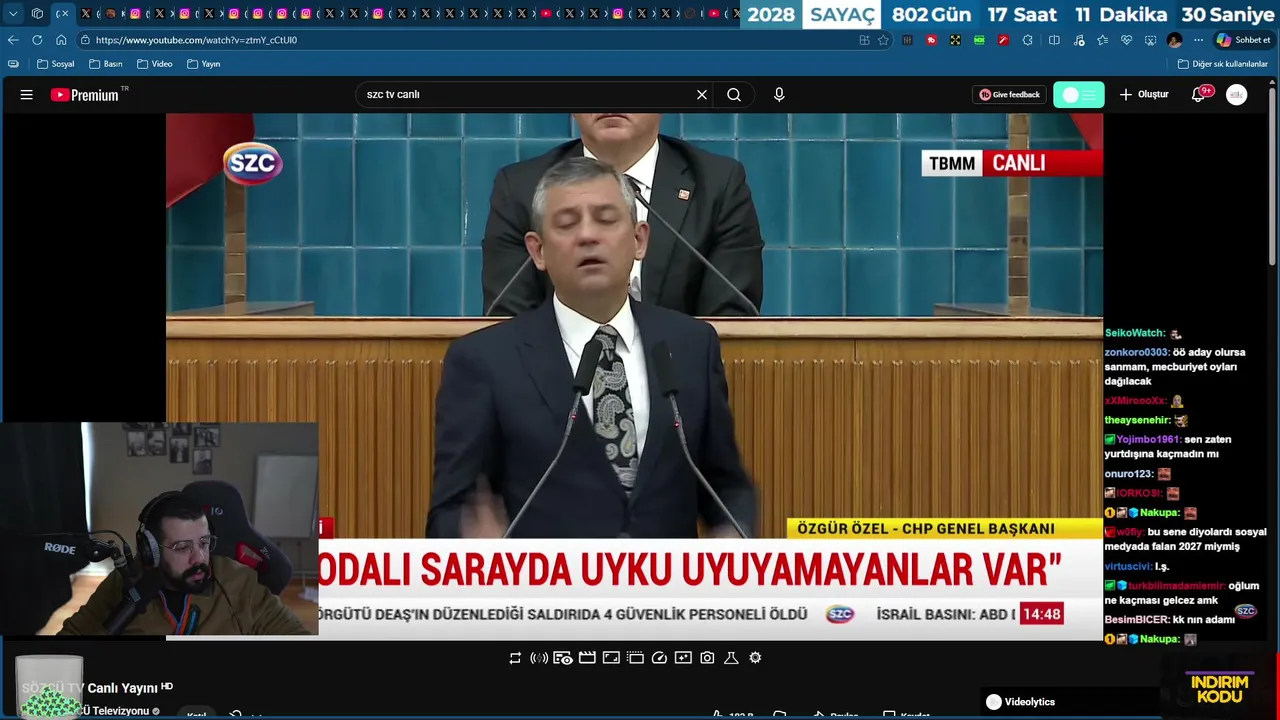Toggle the teal switch in the YouTube header
1280x720 pixels.
pos(1079,95)
